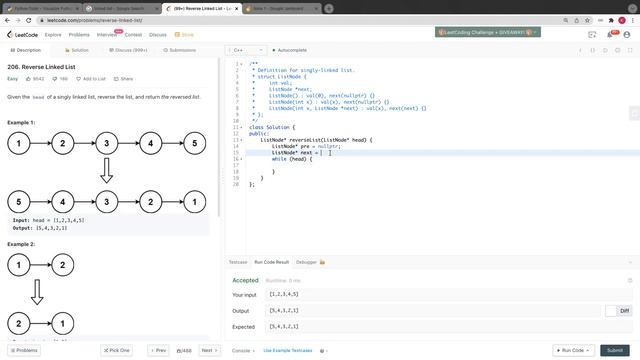
Task: Select the Run Code Result tab
Action: coord(271,262)
